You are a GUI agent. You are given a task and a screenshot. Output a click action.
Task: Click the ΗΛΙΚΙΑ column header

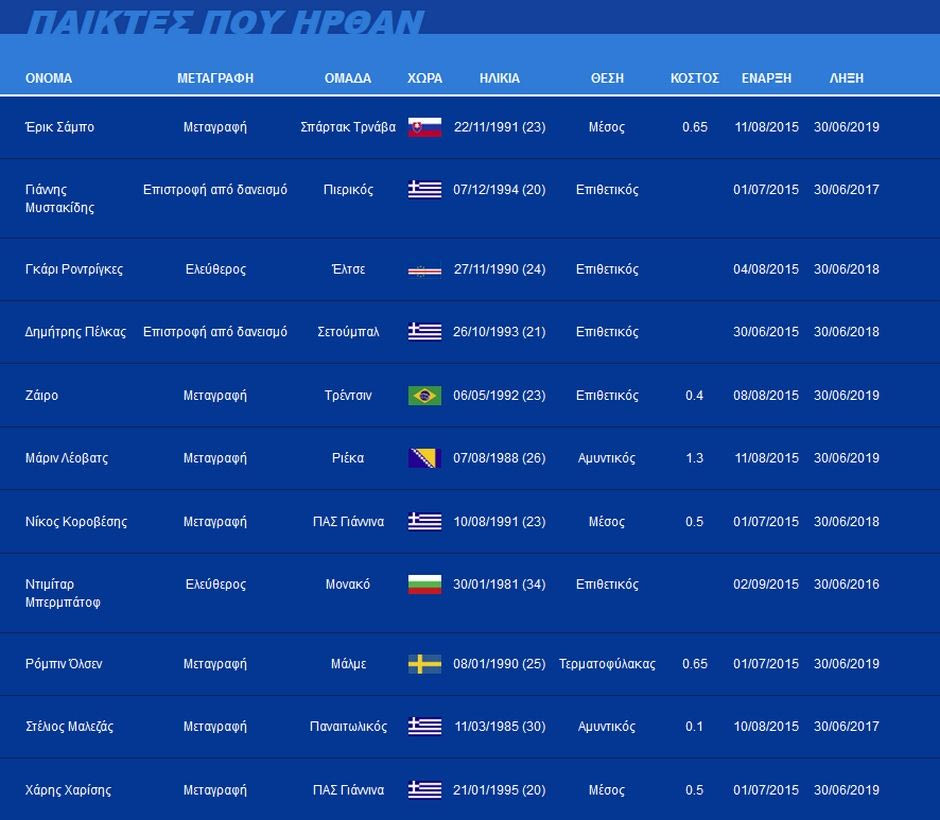pyautogui.click(x=499, y=78)
